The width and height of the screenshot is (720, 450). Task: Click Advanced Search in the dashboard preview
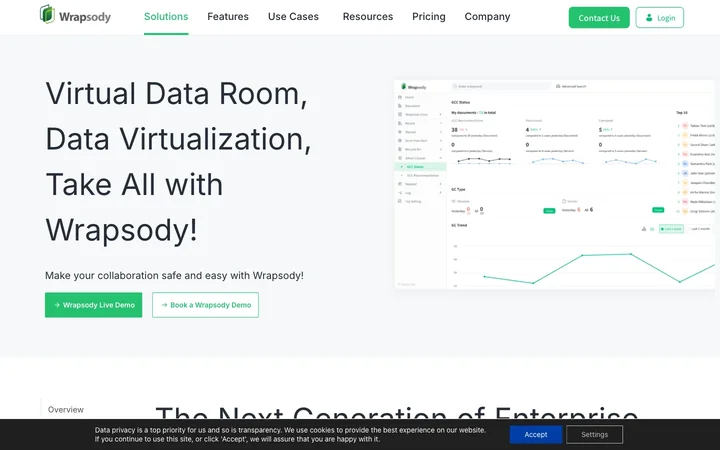[571, 86]
